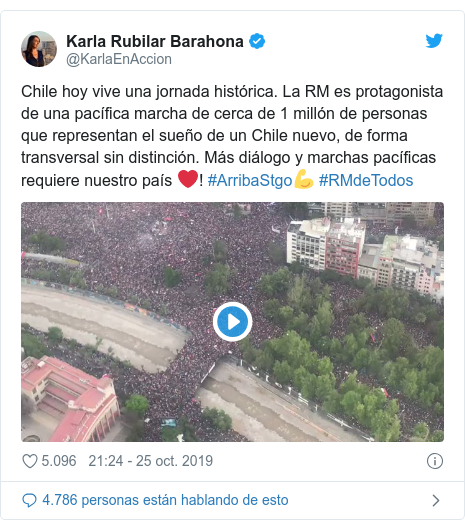Click the Twitter bird logo
This screenshot has height=530, width=465.
pos(434,41)
